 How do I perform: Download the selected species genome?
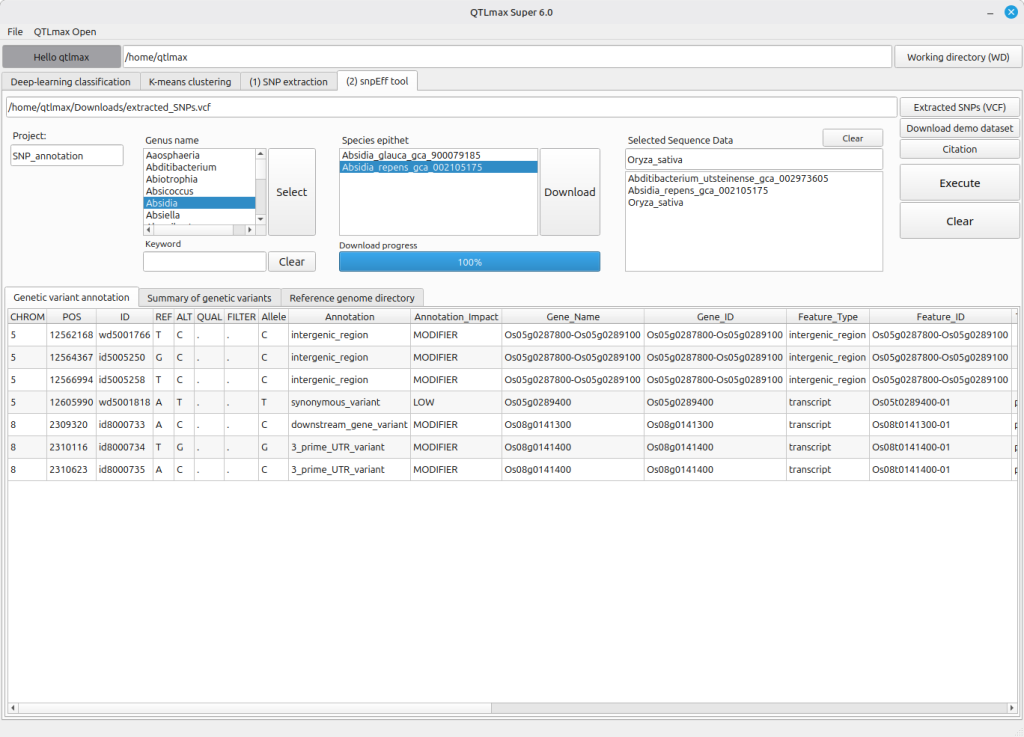tap(569, 192)
